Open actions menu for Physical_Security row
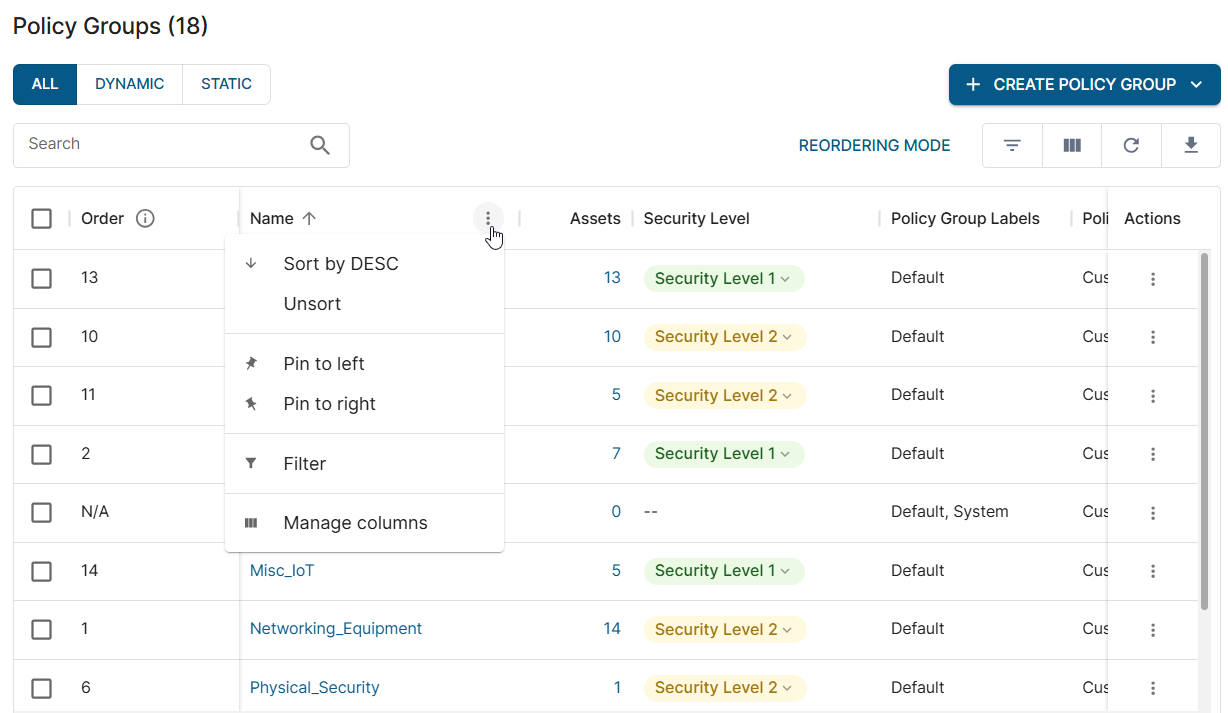 point(1152,688)
